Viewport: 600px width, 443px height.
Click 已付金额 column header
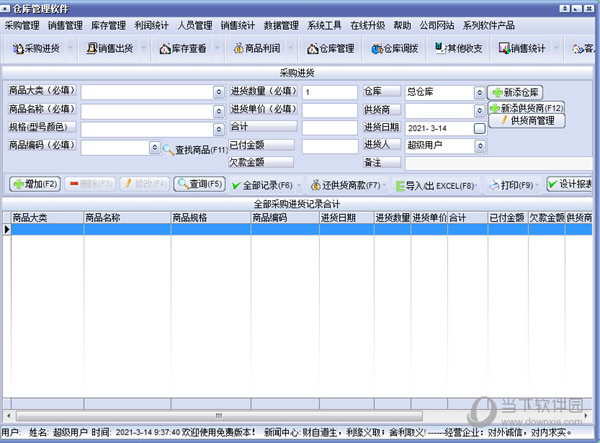[x=508, y=218]
